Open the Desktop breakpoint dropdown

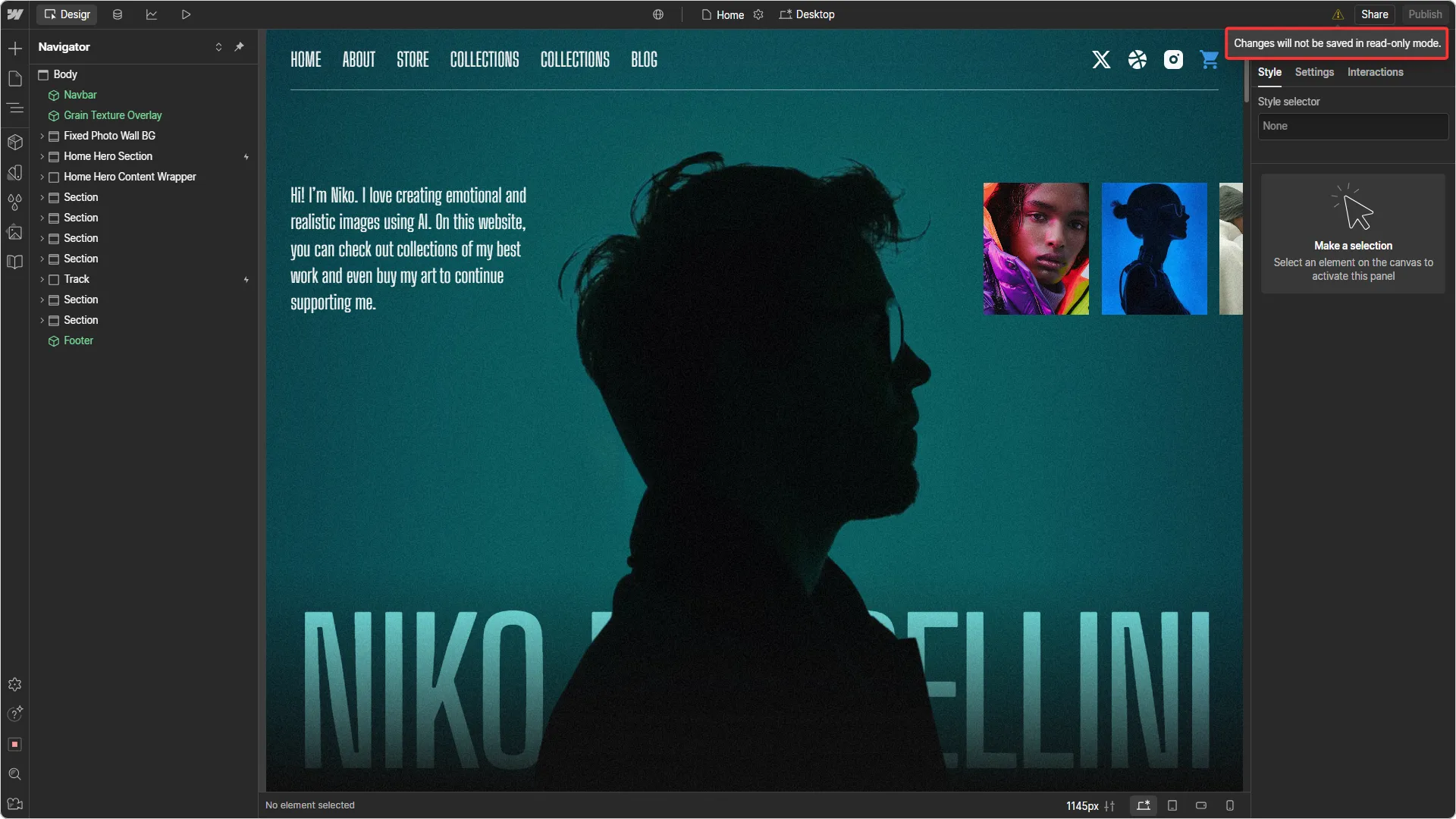807,14
